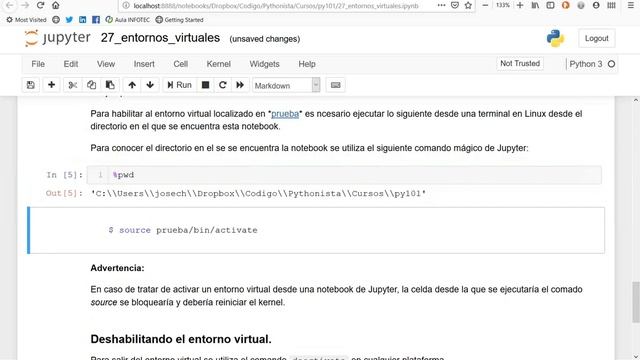Go forward in browser history
The image size is (640, 360).
(24, 5)
